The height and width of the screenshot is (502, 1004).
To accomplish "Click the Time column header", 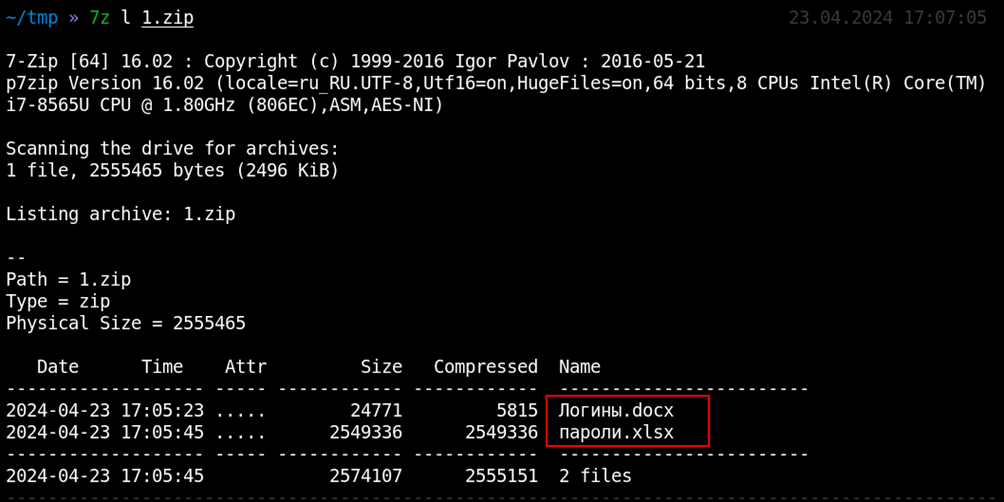I will [x=162, y=367].
